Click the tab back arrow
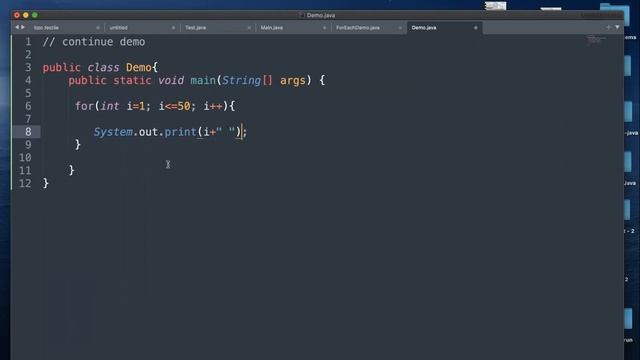Viewport: 640px width, 360px height. [17, 27]
